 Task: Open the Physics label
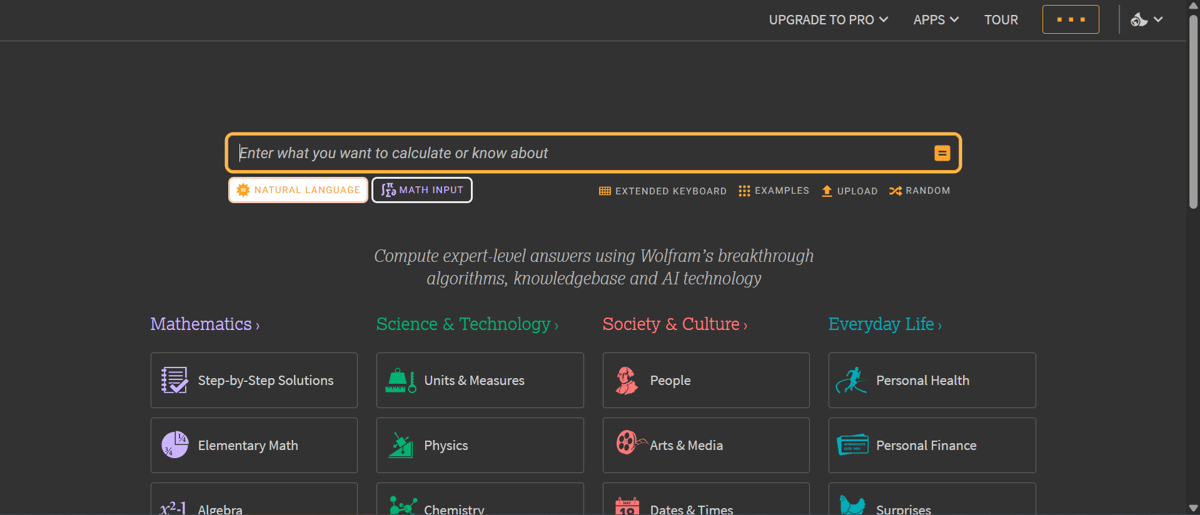coord(446,445)
